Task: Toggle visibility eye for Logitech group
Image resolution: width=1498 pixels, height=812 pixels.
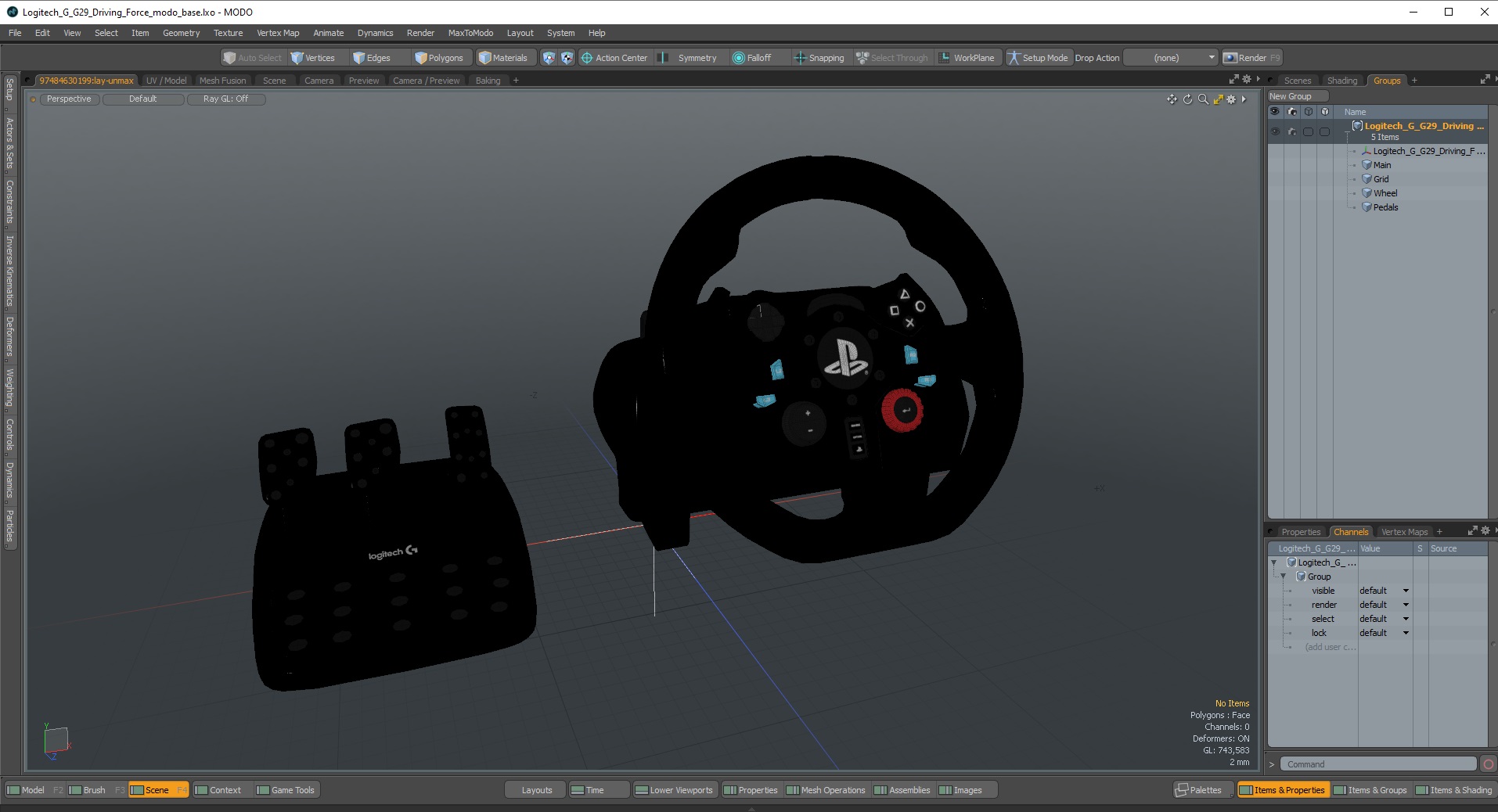Action: [1275, 131]
